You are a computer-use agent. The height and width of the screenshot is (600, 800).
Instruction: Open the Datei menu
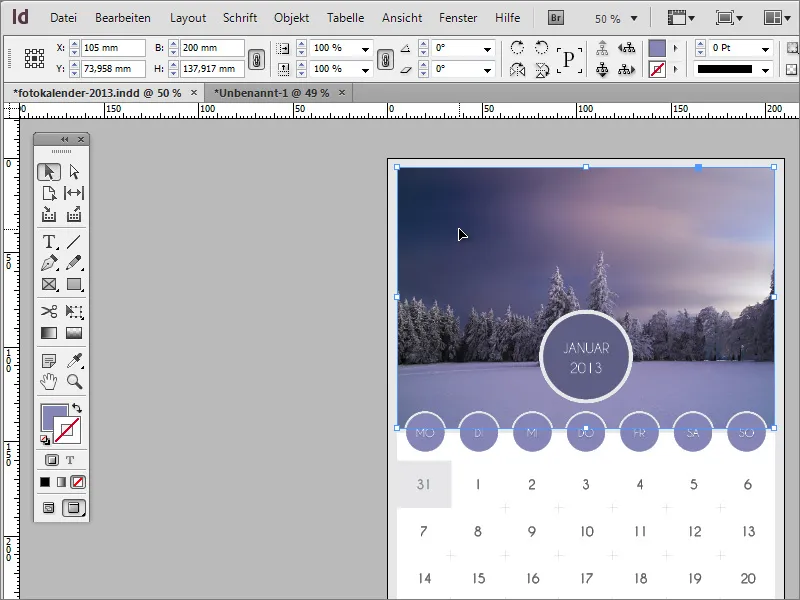coord(63,18)
